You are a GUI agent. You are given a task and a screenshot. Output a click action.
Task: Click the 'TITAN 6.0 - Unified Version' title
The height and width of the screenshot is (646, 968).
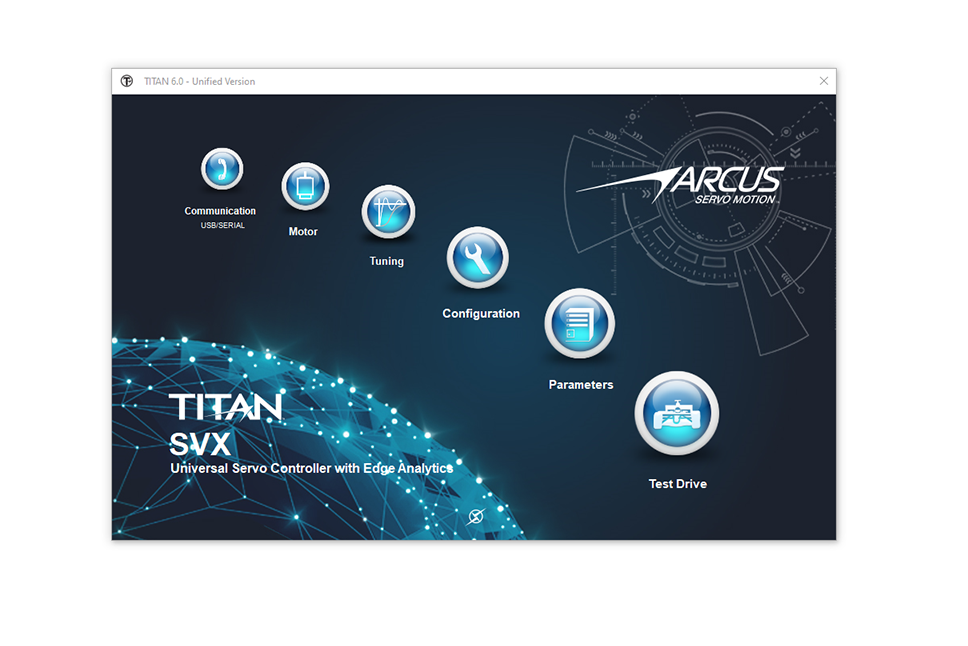point(198,81)
